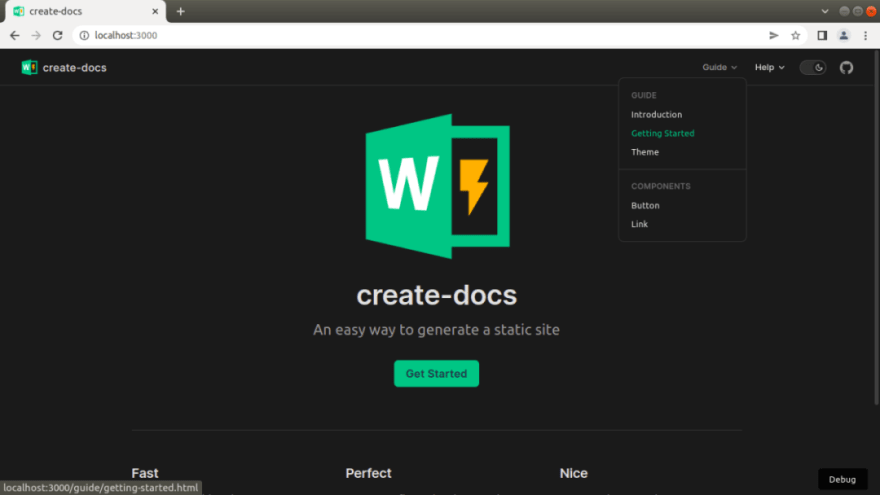Viewport: 880px width, 495px height.
Task: Open the Button component page
Action: 645,205
